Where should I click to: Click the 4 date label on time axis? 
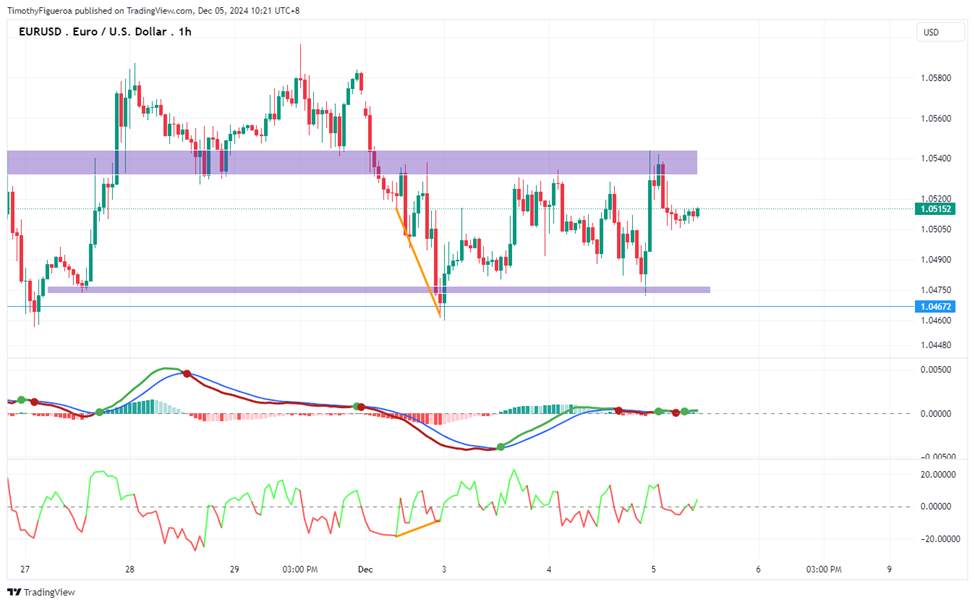pyautogui.click(x=549, y=570)
